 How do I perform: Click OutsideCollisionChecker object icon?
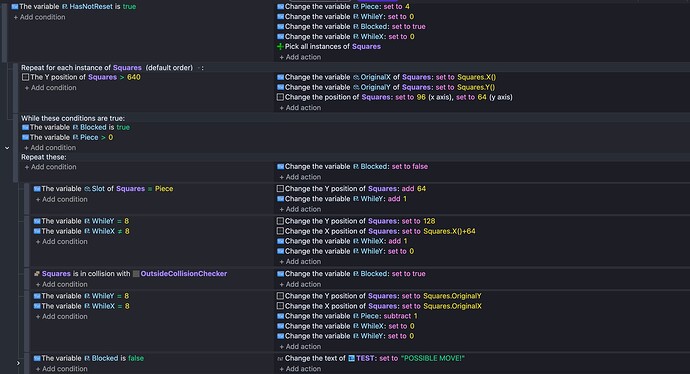(x=136, y=274)
